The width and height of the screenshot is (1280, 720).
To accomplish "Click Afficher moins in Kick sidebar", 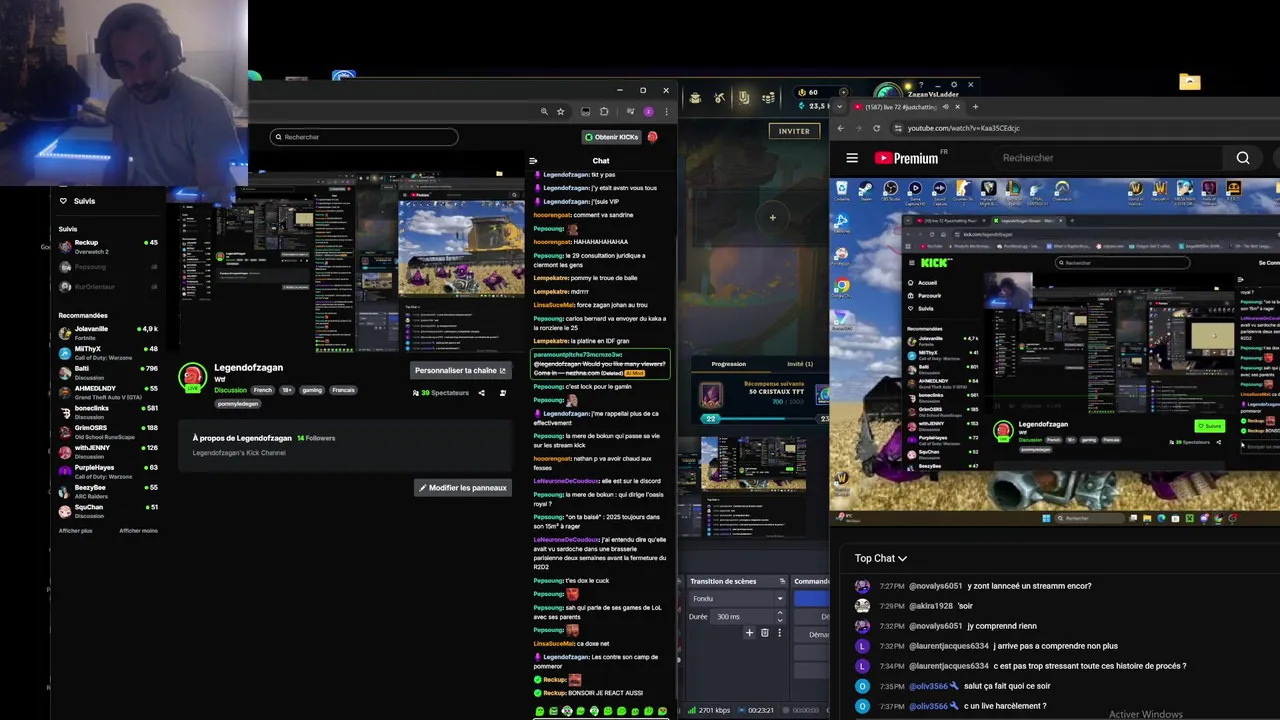I will (x=138, y=531).
